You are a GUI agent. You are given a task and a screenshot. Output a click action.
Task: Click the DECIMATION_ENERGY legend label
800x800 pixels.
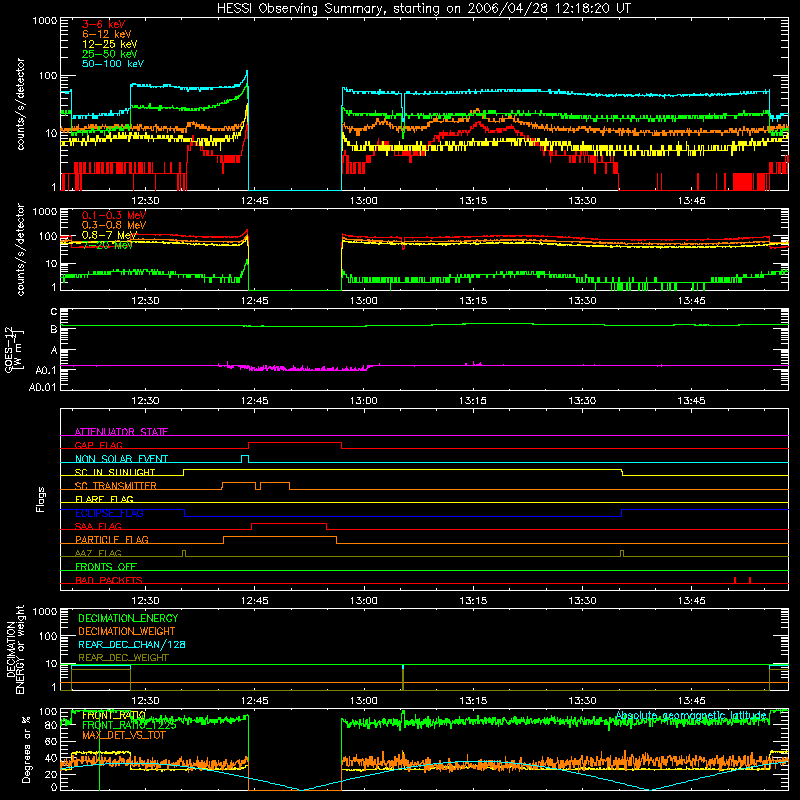(128, 618)
